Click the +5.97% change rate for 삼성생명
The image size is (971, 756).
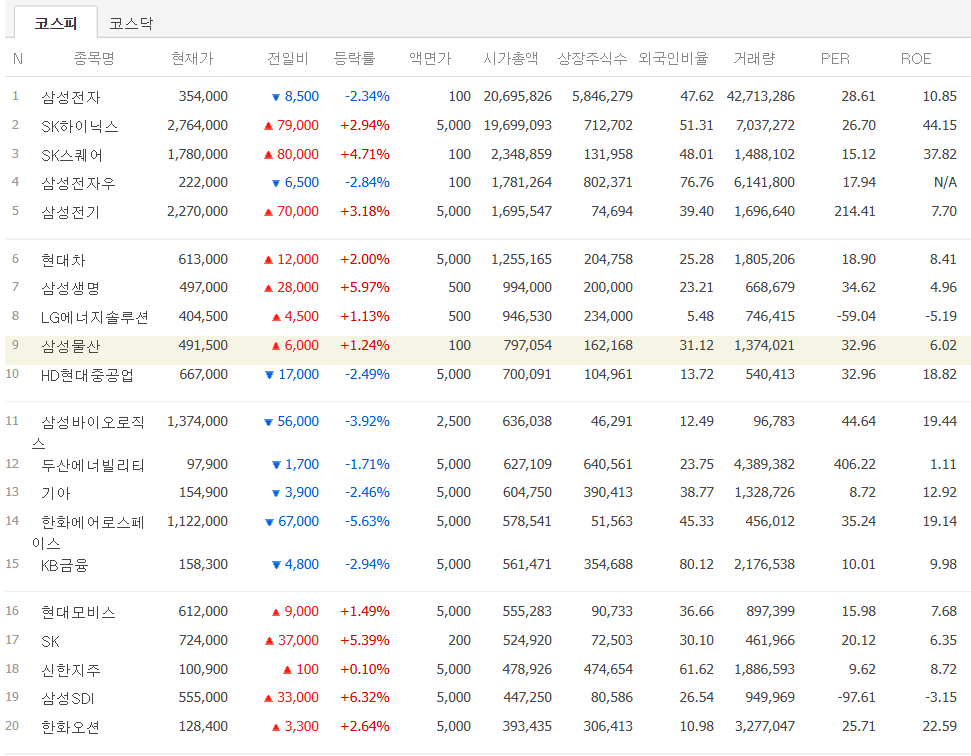click(365, 287)
